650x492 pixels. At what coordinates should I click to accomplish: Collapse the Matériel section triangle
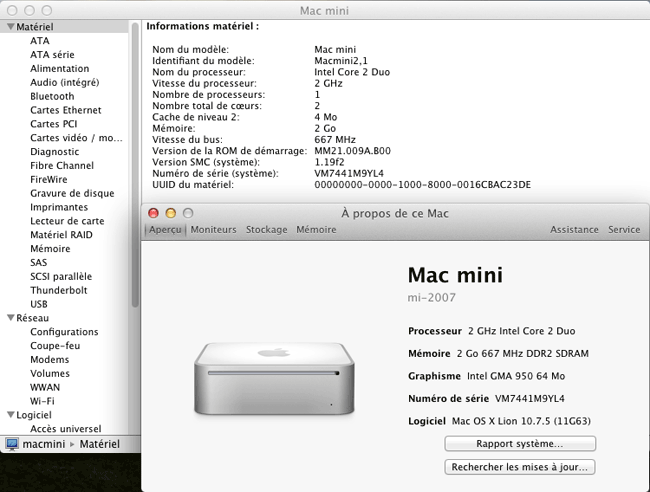click(11, 27)
